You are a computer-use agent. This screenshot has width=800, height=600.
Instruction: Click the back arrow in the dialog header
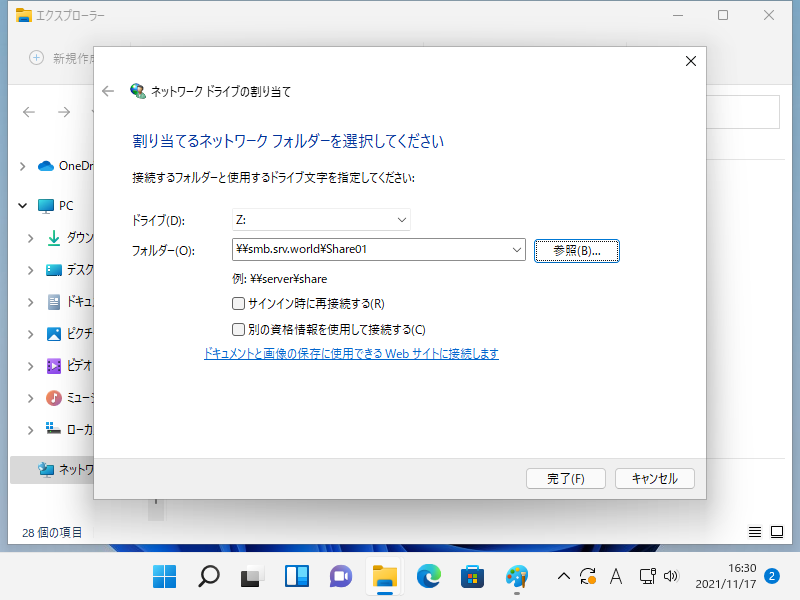(x=109, y=91)
